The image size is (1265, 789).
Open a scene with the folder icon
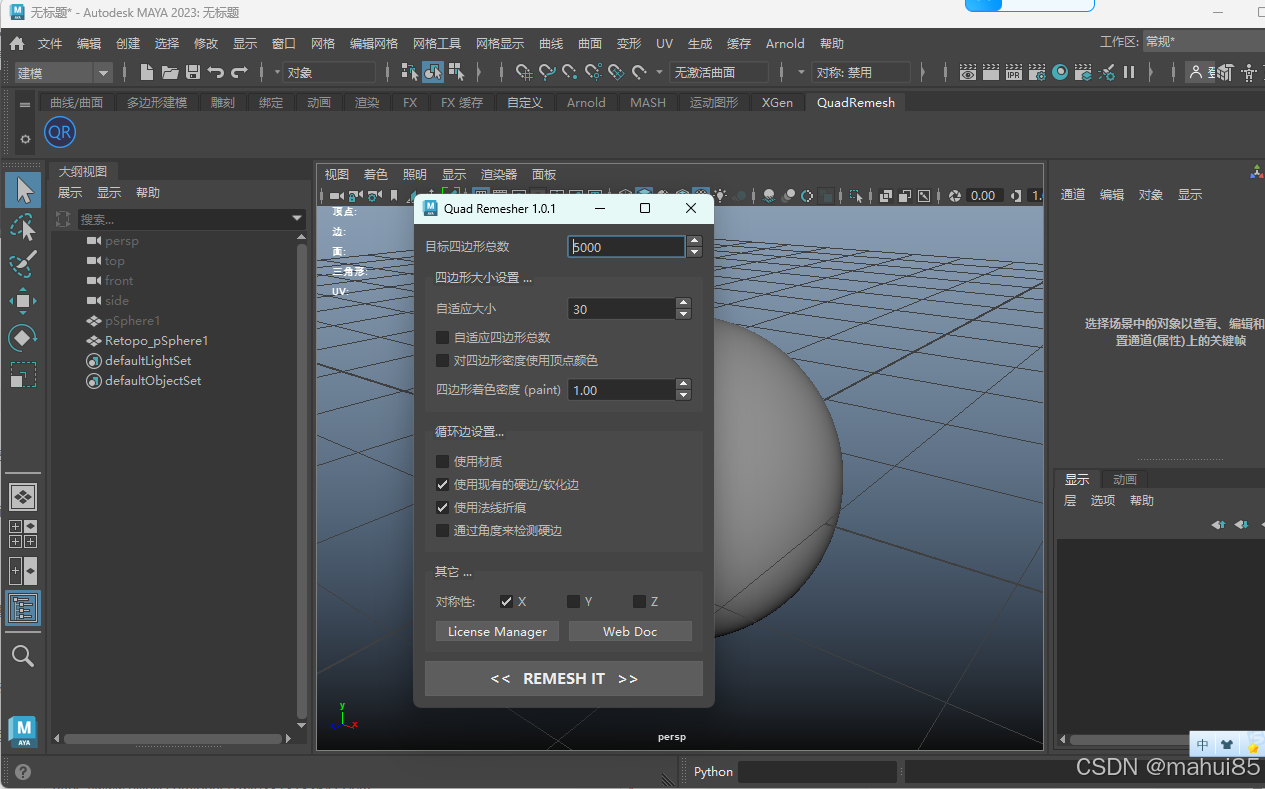point(170,72)
